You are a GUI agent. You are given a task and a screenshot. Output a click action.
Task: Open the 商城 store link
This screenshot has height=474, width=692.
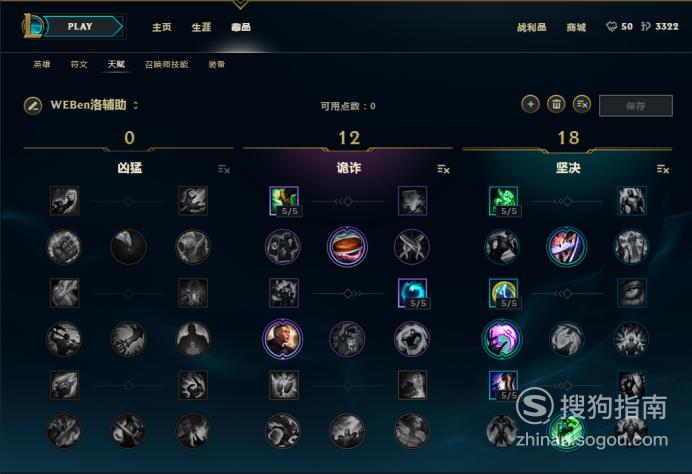576,27
